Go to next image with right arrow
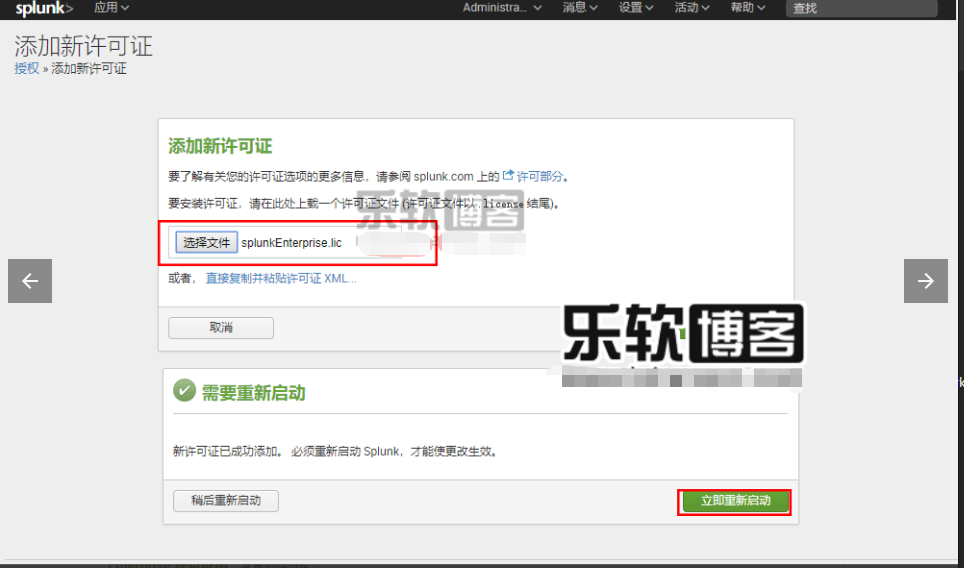Screen dimensions: 964x568 tap(925, 281)
